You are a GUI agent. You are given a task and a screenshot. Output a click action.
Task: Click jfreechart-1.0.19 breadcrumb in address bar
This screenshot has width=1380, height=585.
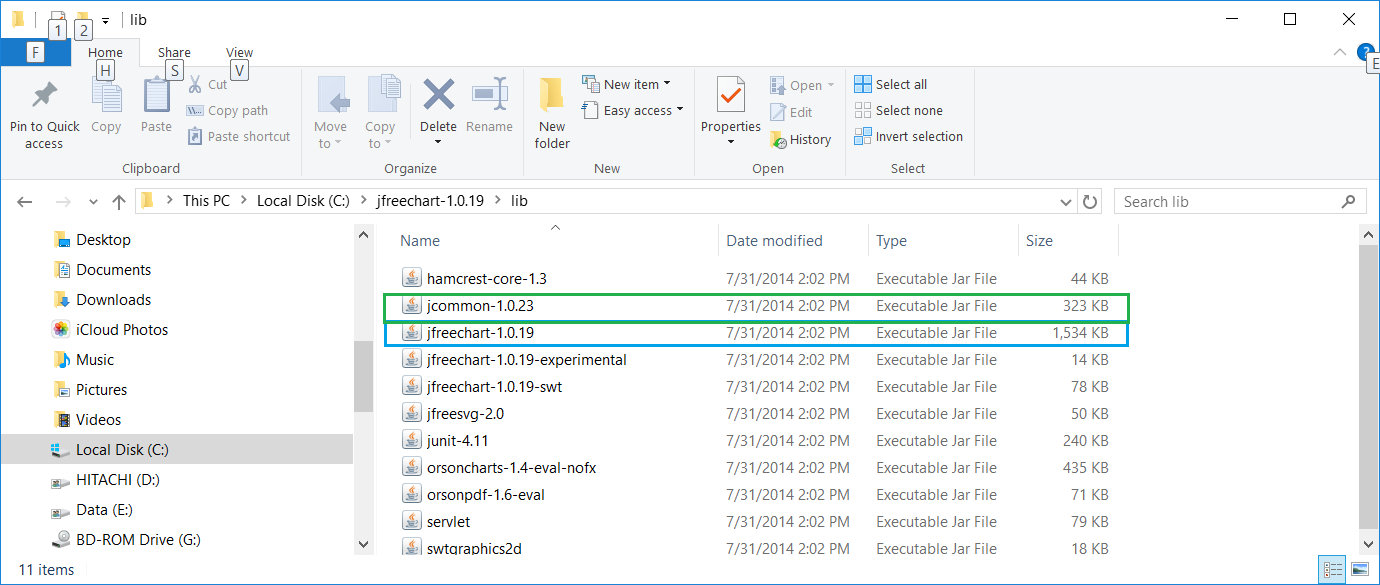pos(430,201)
